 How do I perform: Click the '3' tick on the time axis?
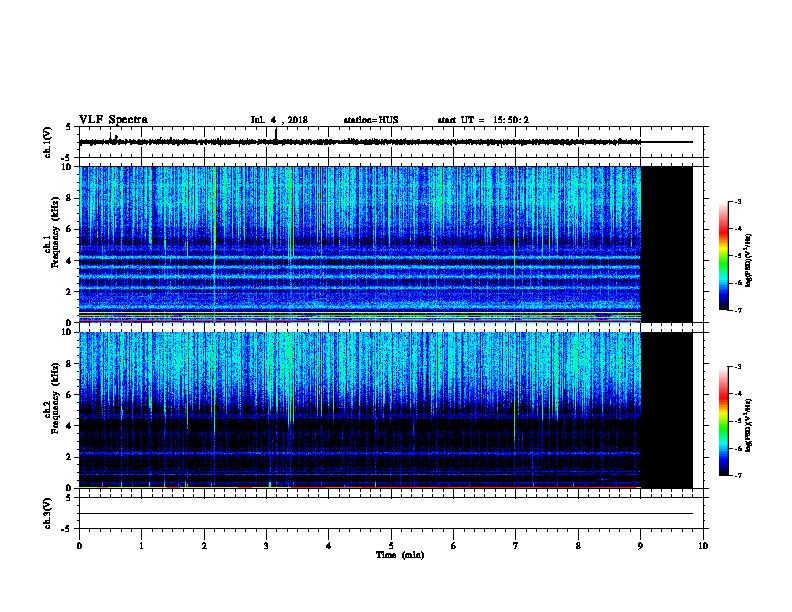pos(266,545)
